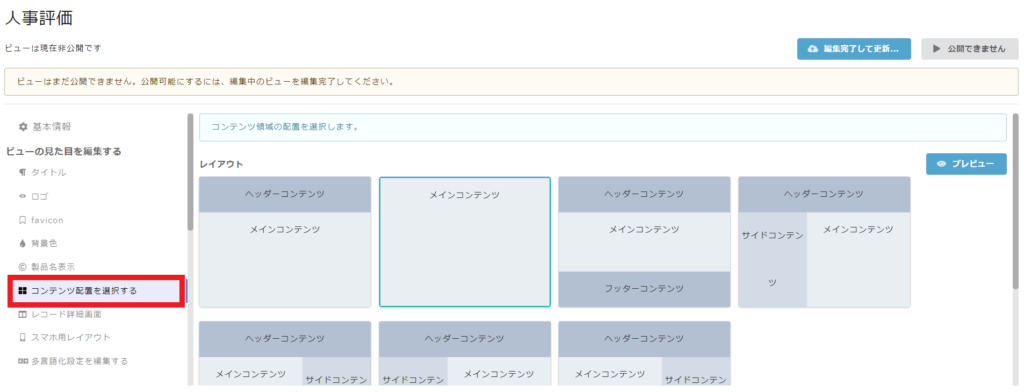Click the columns icon beside レコード詳細画面
Image resolution: width=1024 pixels, height=392 pixels.
(23, 314)
